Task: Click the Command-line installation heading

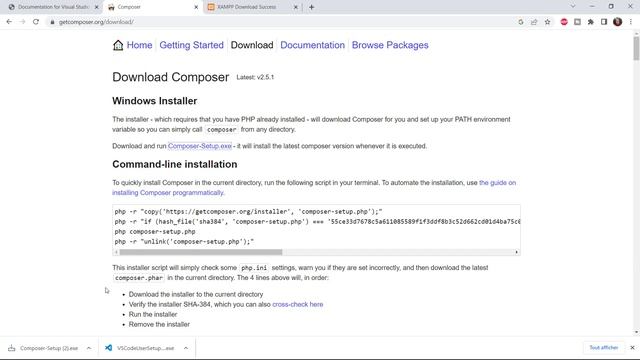Action: pyautogui.click(x=175, y=164)
